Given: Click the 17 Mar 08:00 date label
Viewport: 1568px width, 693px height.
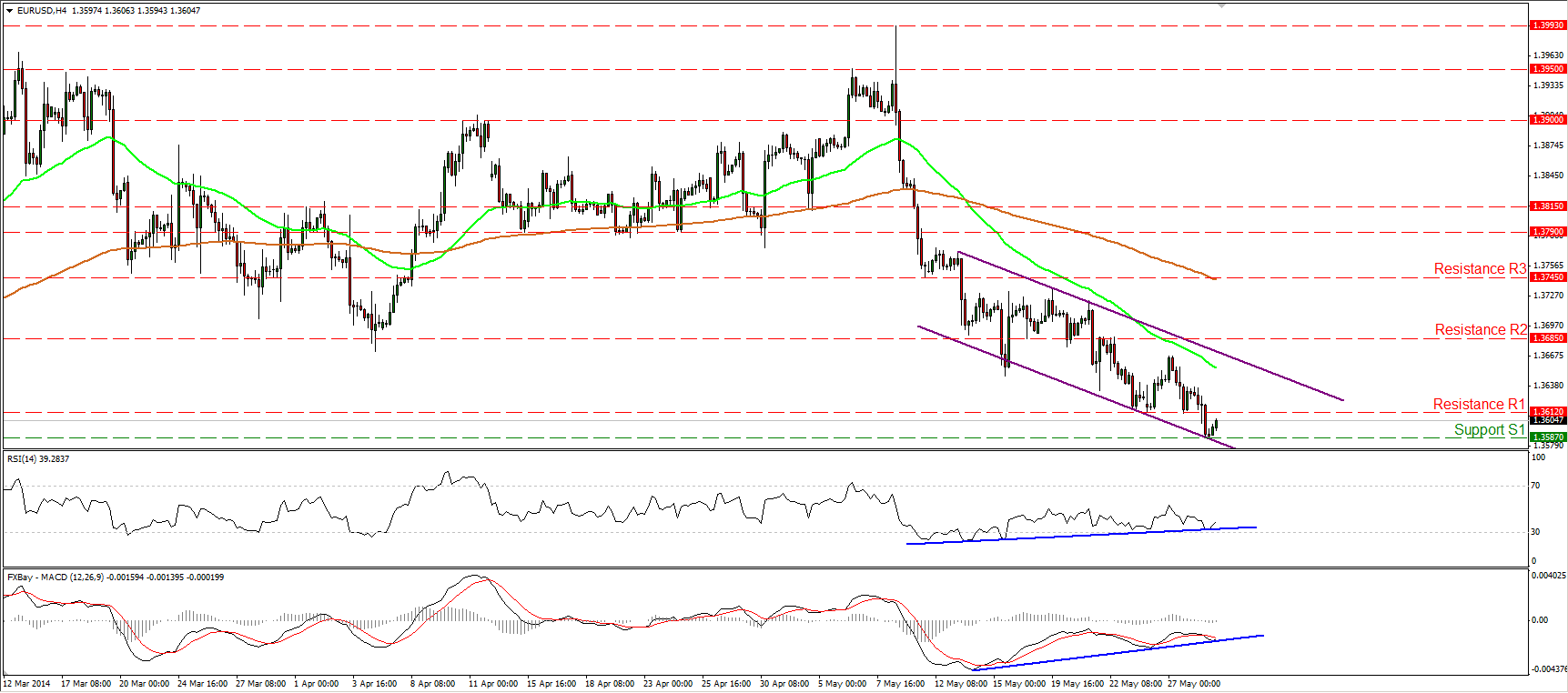Looking at the screenshot, I should pos(86,684).
